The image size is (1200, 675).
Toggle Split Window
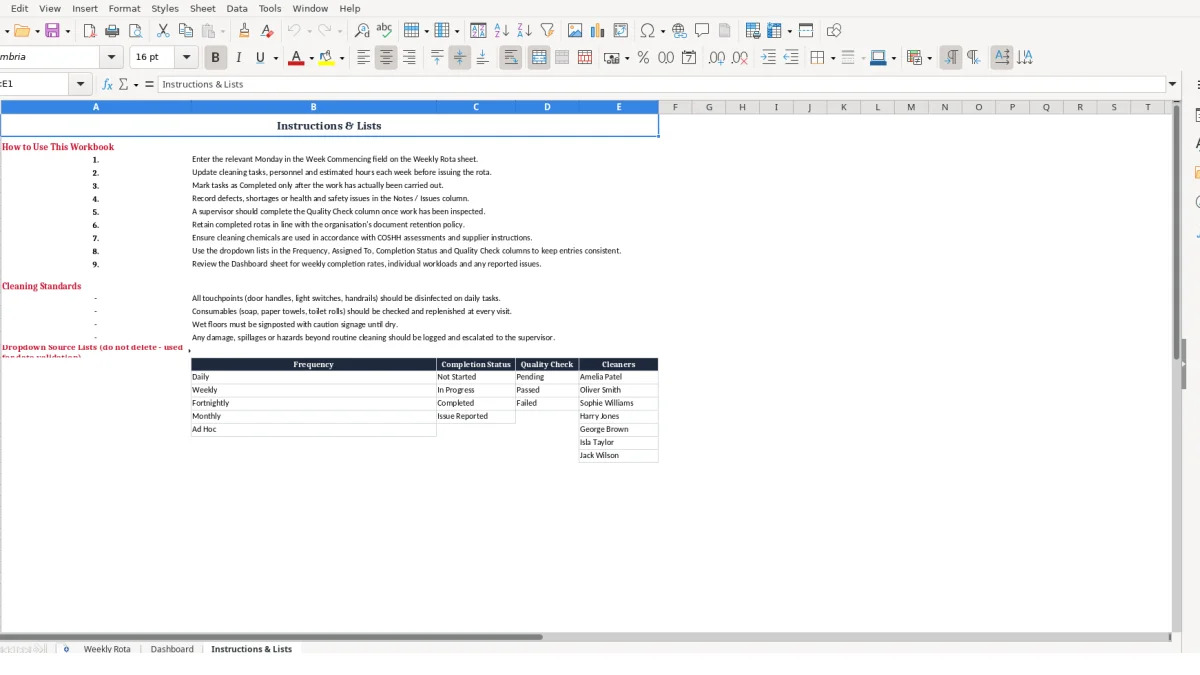tap(806, 31)
